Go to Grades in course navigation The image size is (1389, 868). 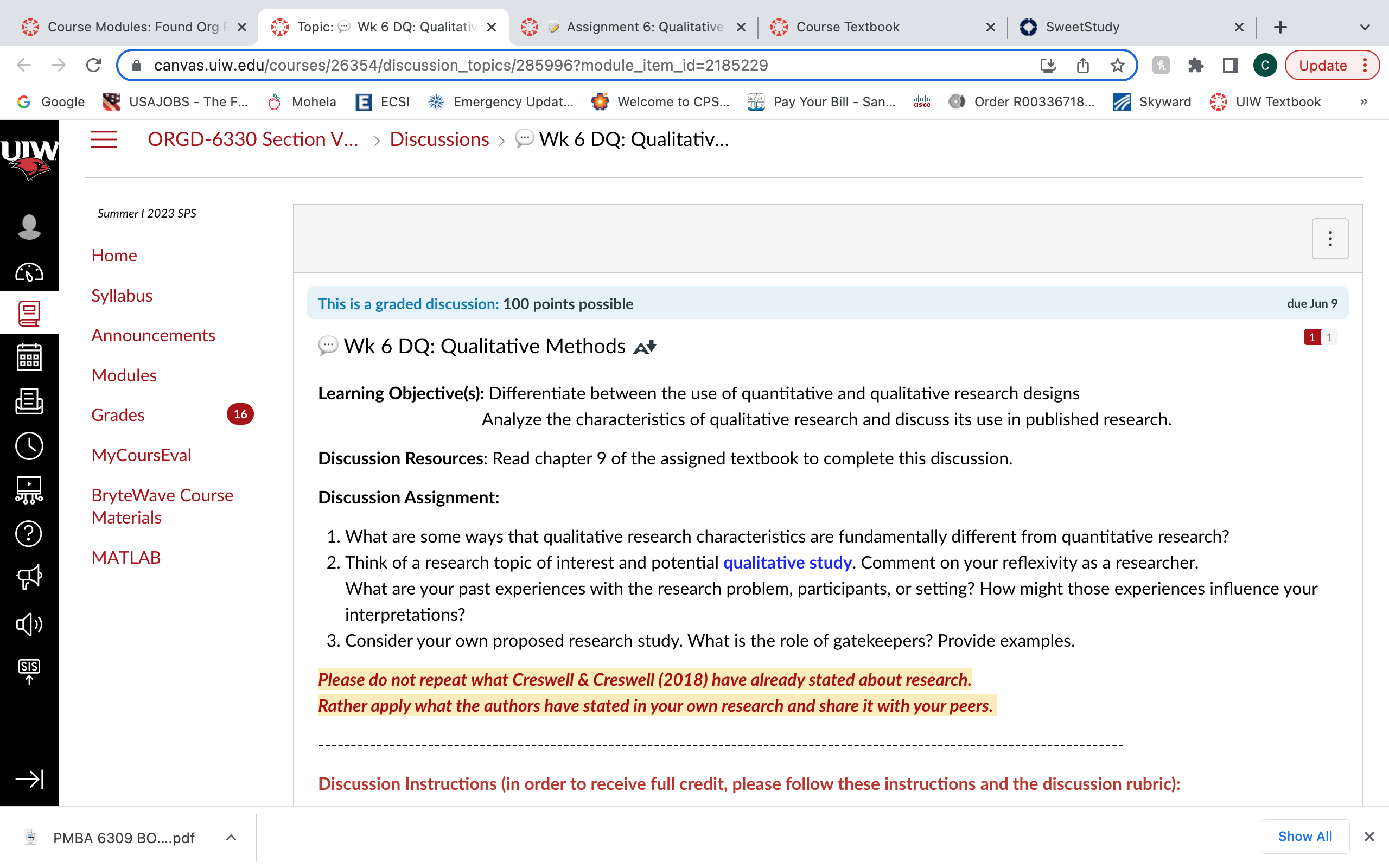click(118, 414)
